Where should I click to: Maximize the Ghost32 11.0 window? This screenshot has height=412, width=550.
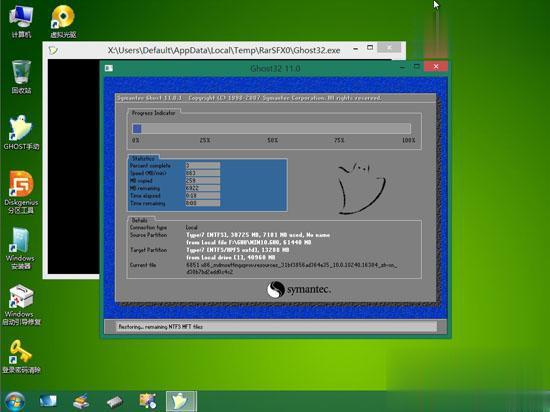[x=417, y=66]
